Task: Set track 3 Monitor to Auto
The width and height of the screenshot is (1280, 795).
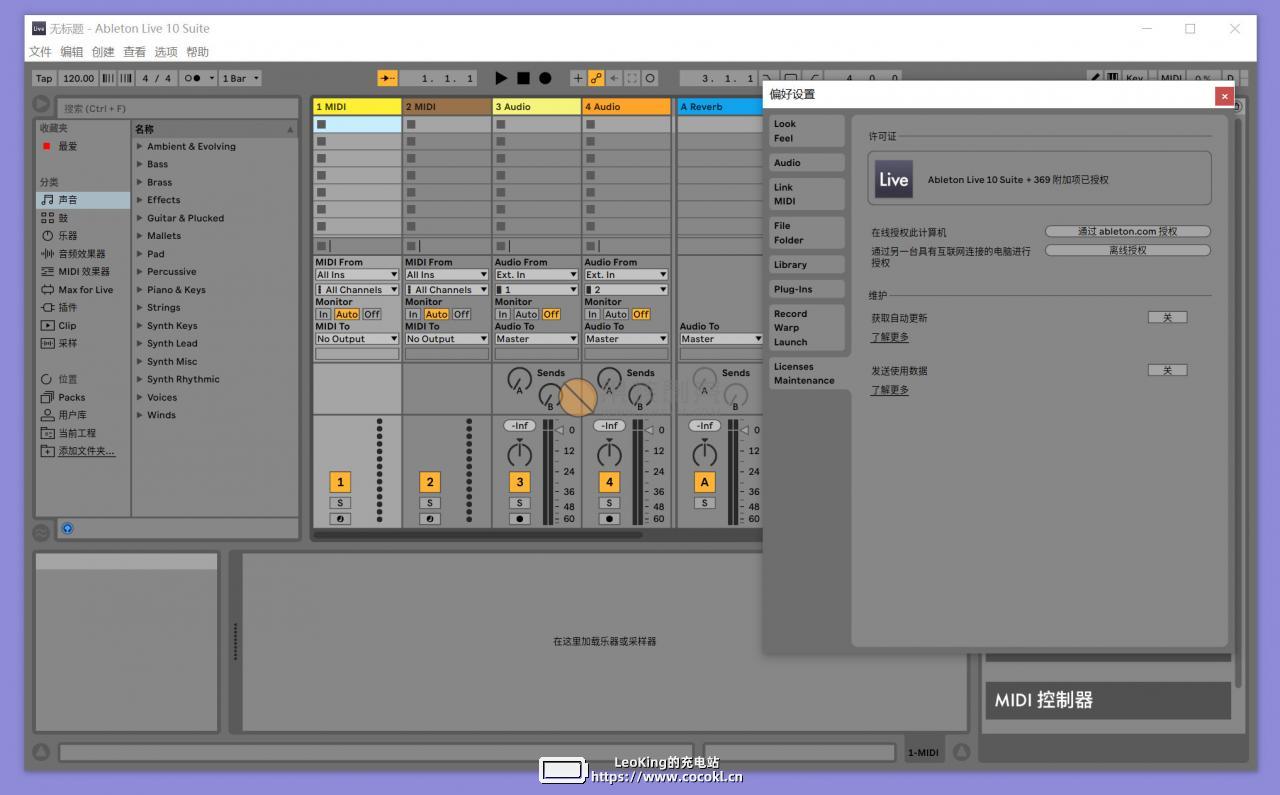Action: pos(526,314)
